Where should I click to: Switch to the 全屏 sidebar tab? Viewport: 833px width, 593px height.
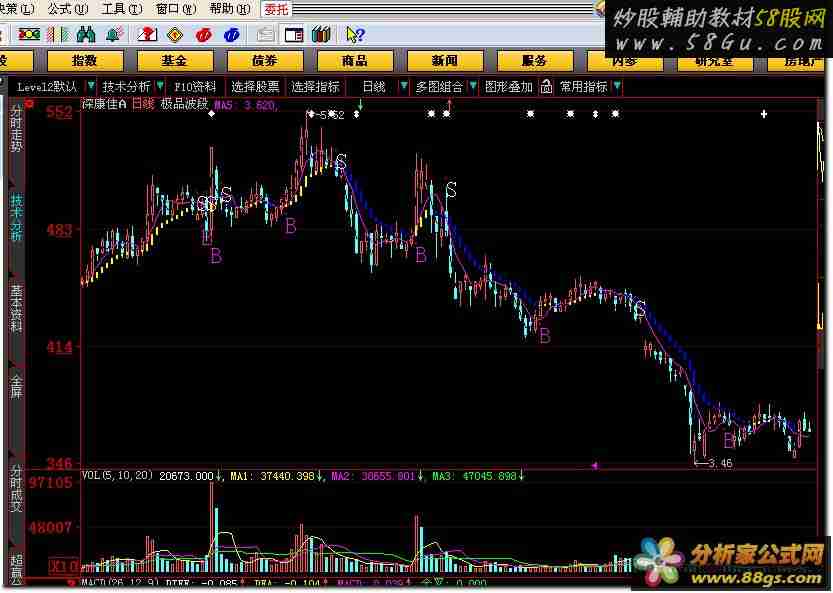tap(16, 387)
